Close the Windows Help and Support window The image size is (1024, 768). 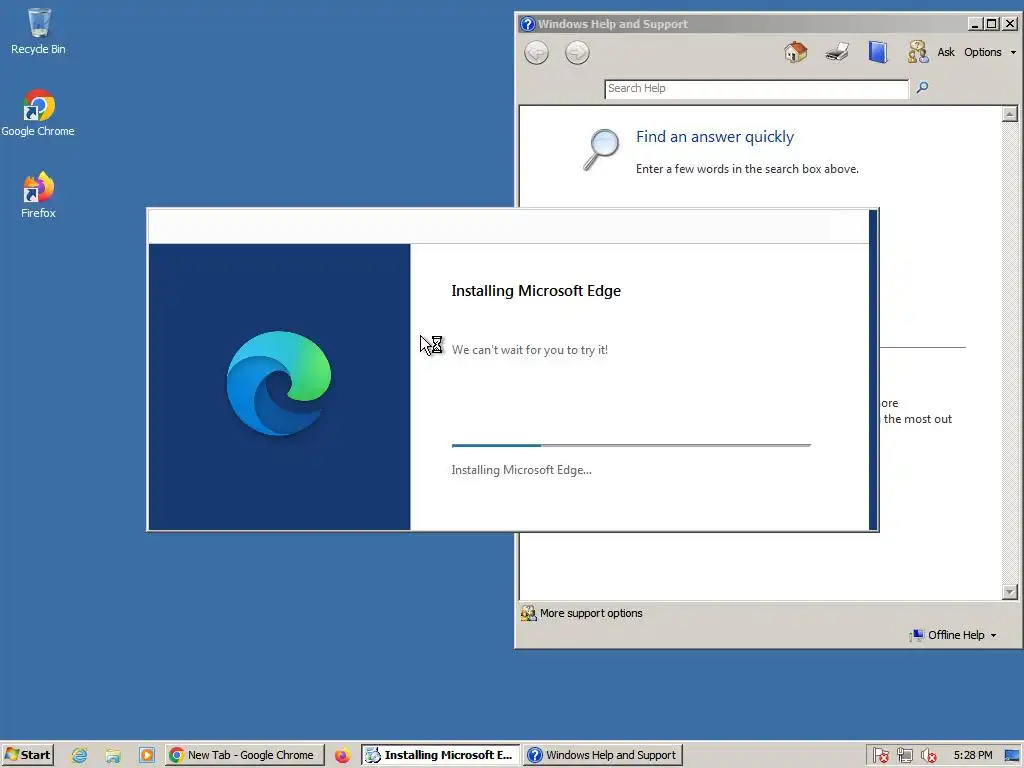click(1010, 24)
